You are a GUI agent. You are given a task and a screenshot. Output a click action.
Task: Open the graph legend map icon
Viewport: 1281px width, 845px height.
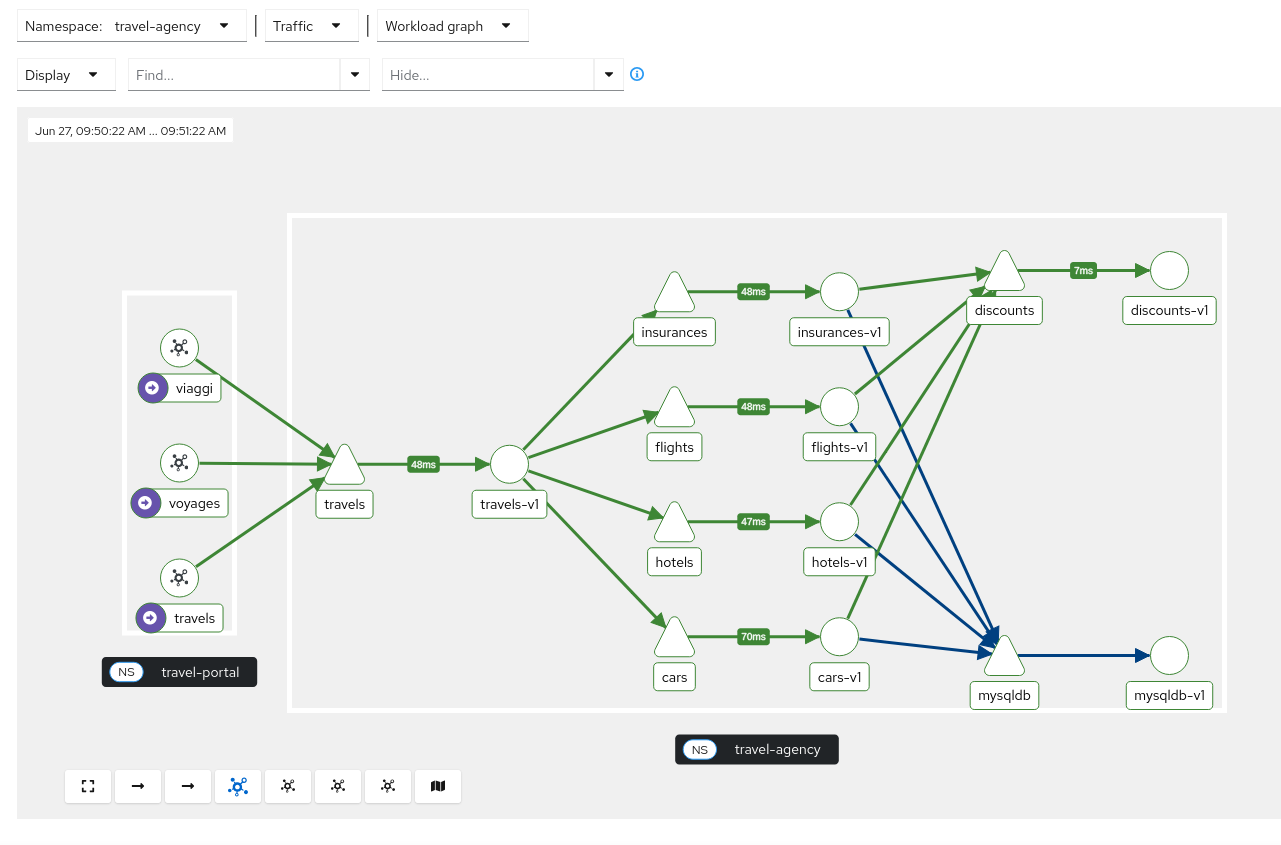point(438,786)
